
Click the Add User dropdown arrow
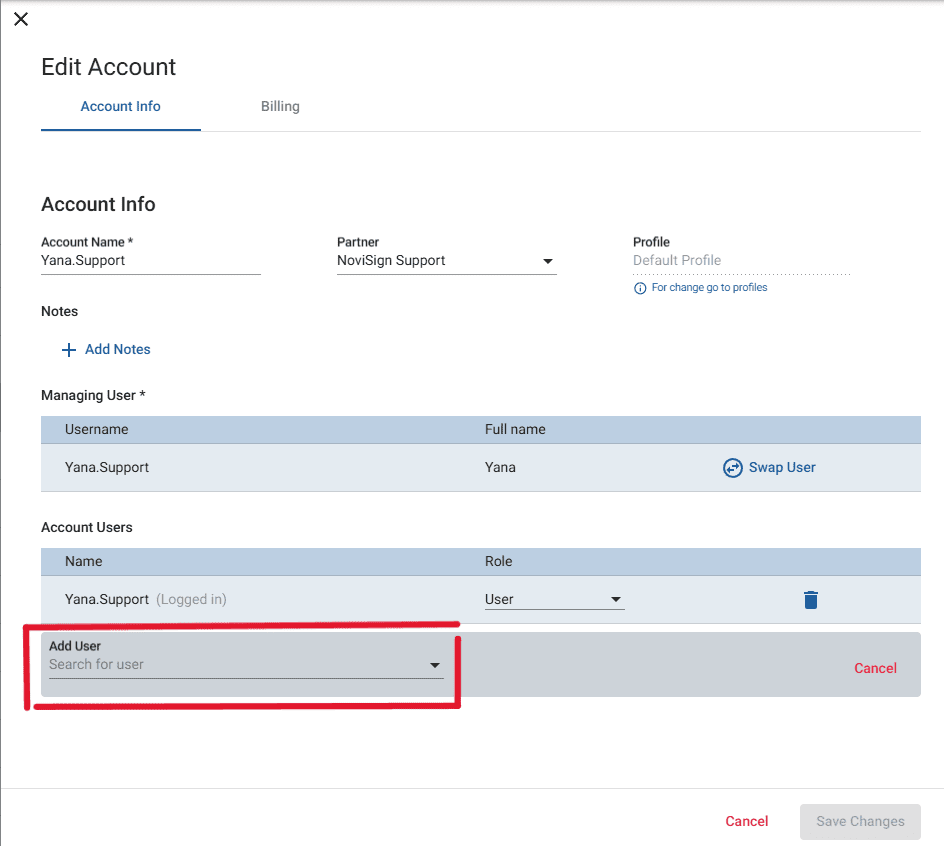435,663
